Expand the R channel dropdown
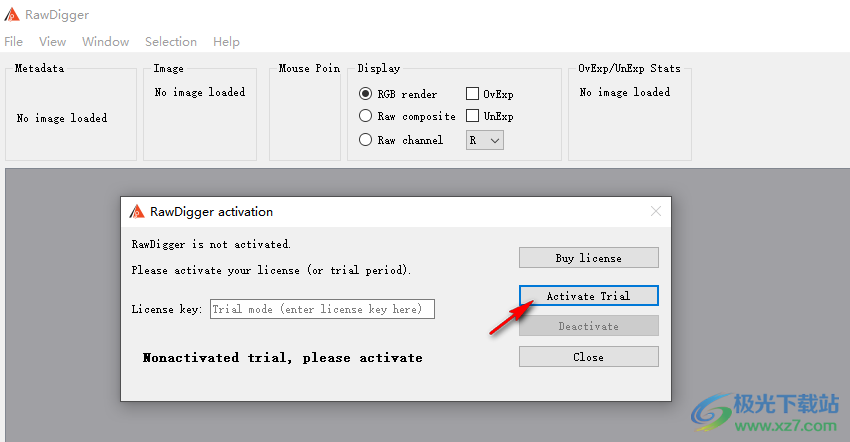 (x=485, y=140)
